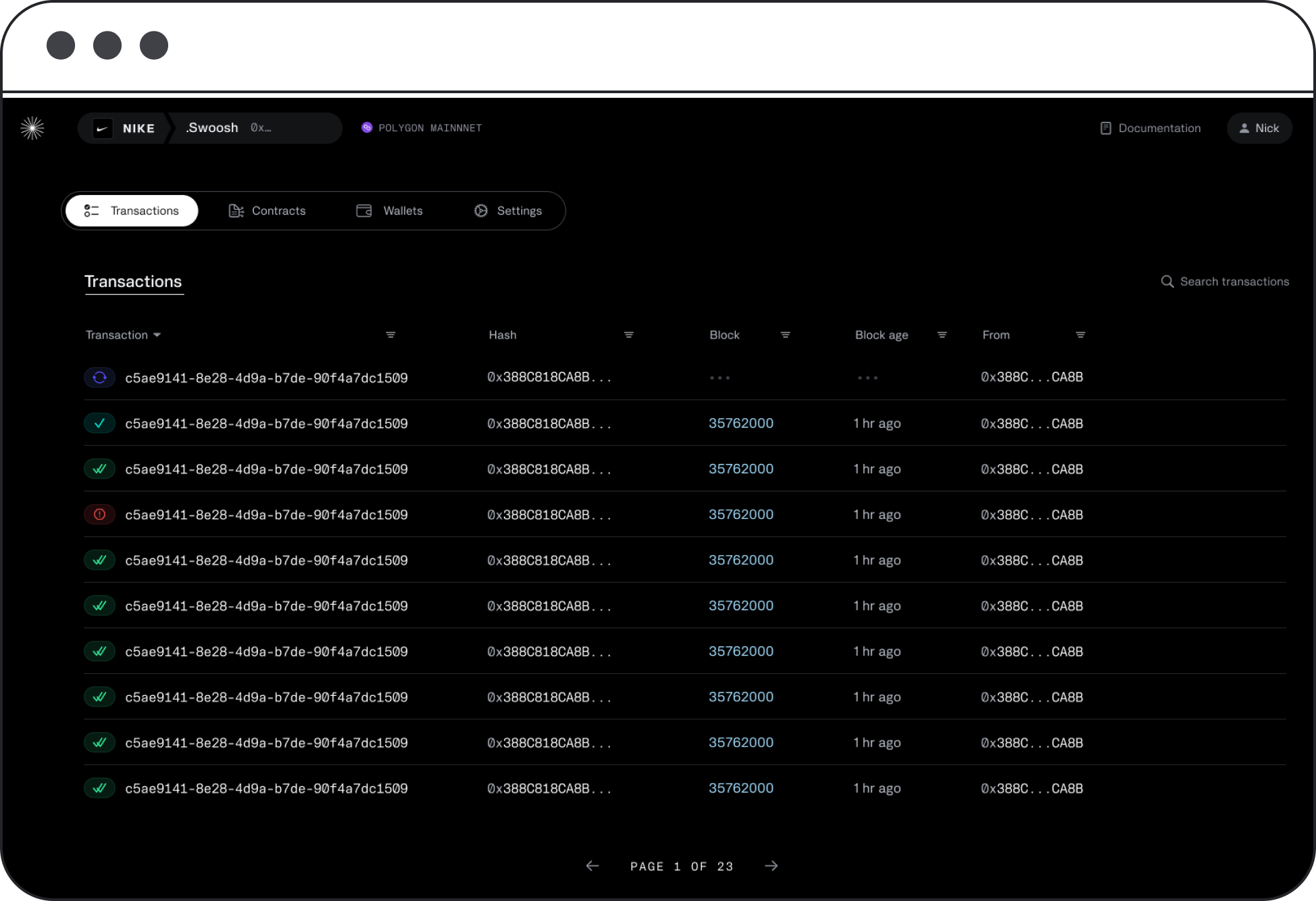This screenshot has height=901, width=1316.
Task: Open the Documentation link
Action: (1150, 128)
